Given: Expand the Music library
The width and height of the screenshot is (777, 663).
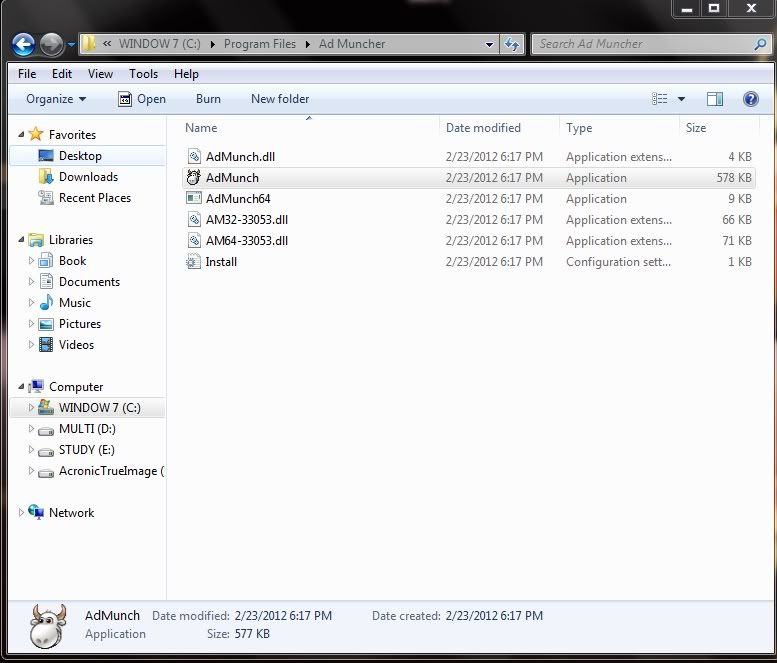Looking at the screenshot, I should pyautogui.click(x=31, y=302).
